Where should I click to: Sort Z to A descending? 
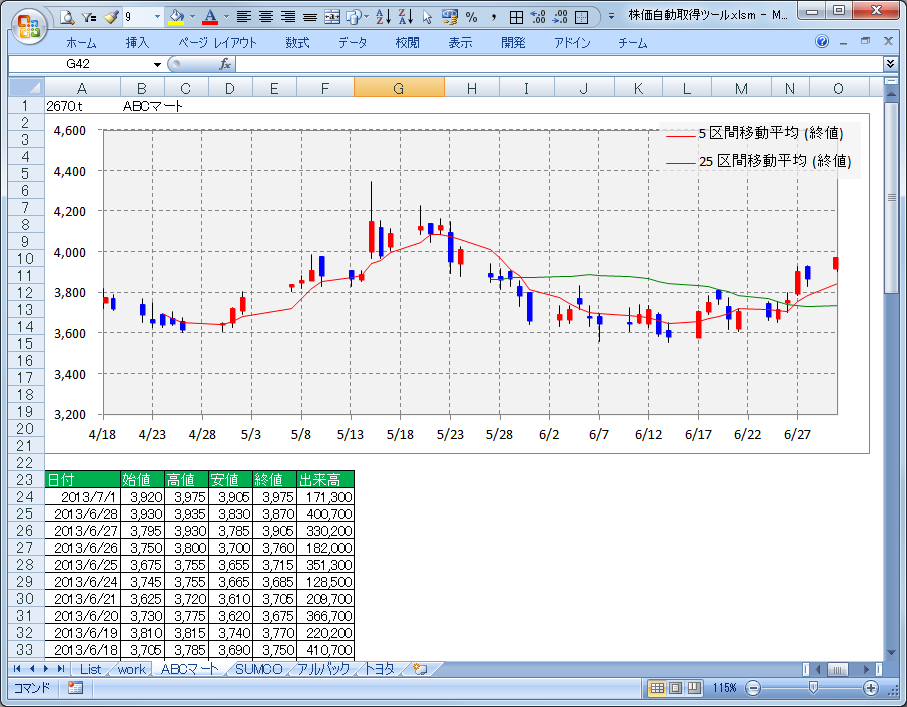[x=405, y=17]
